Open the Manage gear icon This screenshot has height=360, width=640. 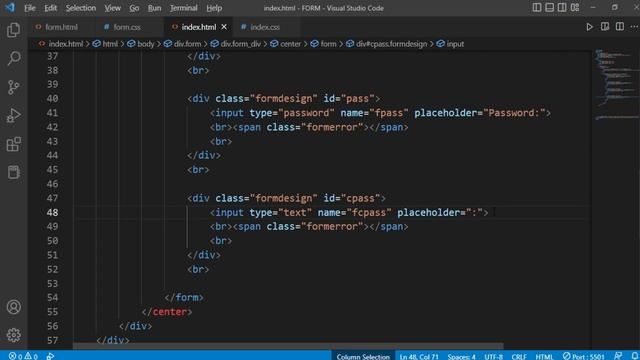click(13, 335)
